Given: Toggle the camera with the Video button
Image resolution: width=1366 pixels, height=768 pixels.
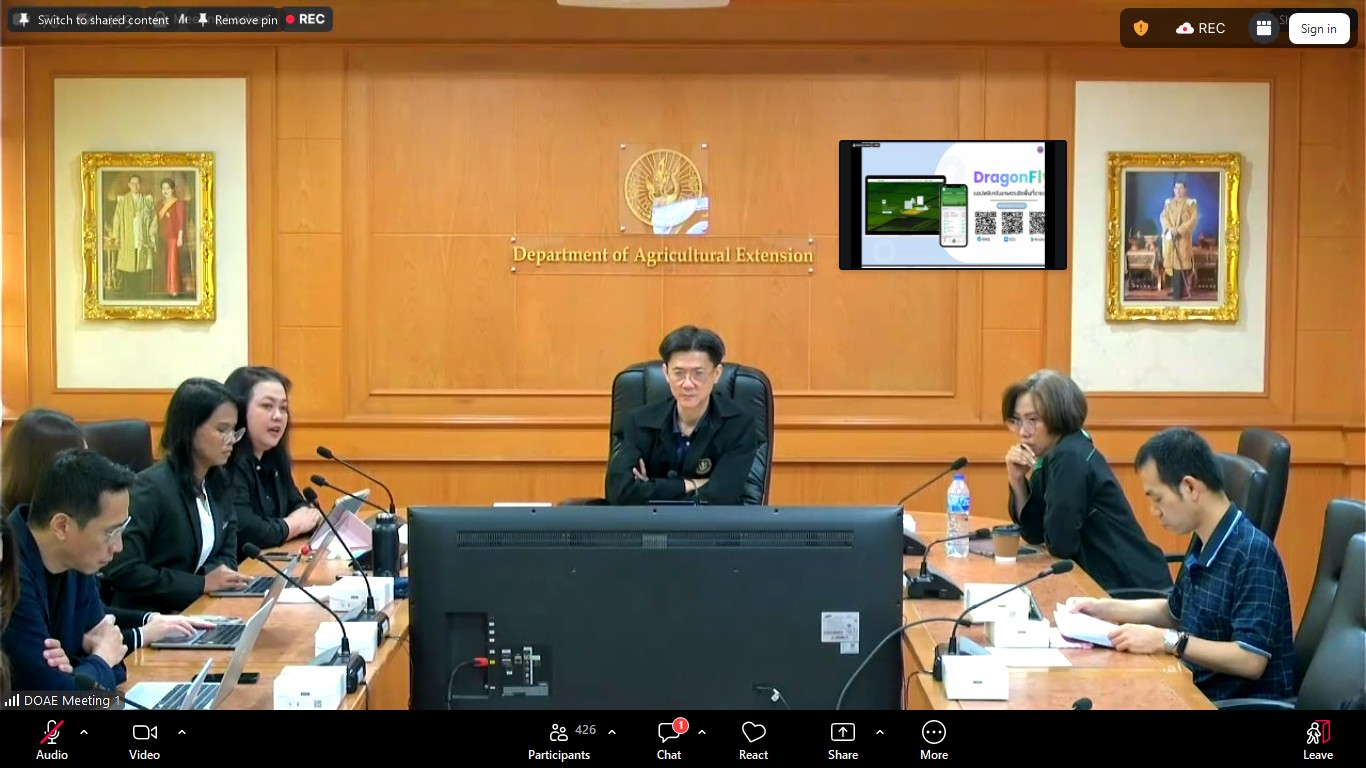Looking at the screenshot, I should point(144,740).
